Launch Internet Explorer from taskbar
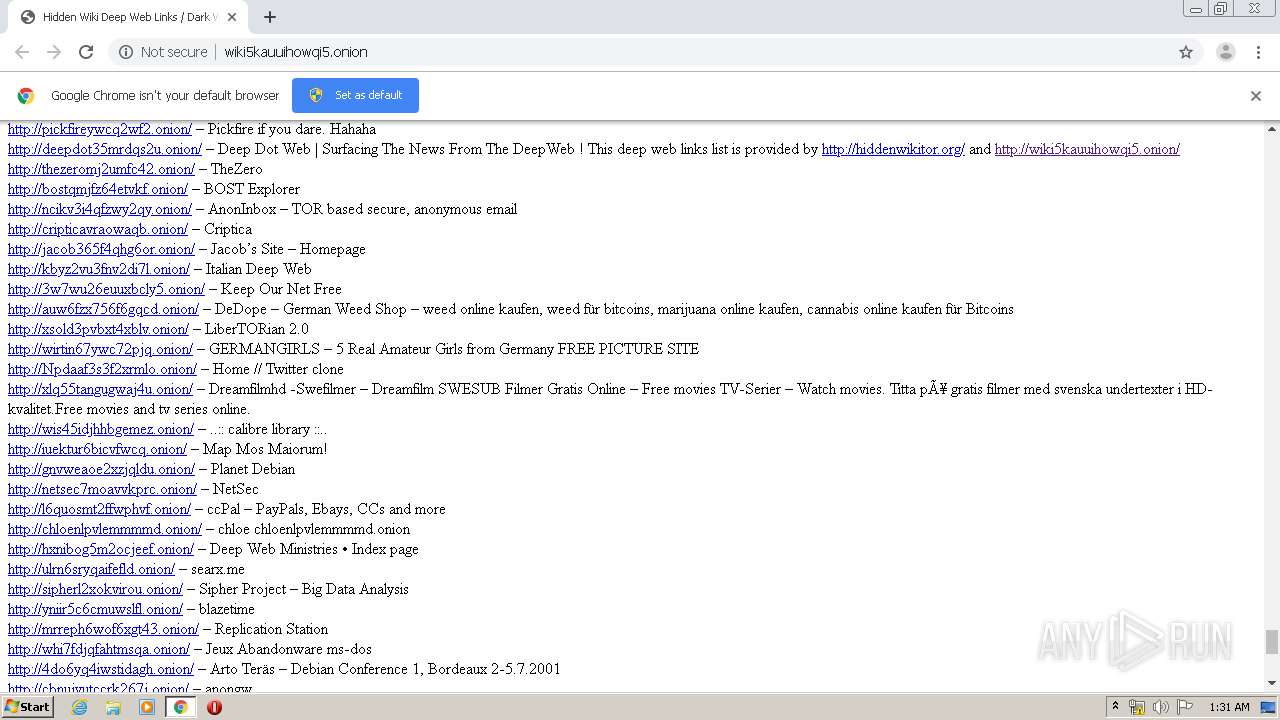Image resolution: width=1280 pixels, height=720 pixels. point(80,707)
